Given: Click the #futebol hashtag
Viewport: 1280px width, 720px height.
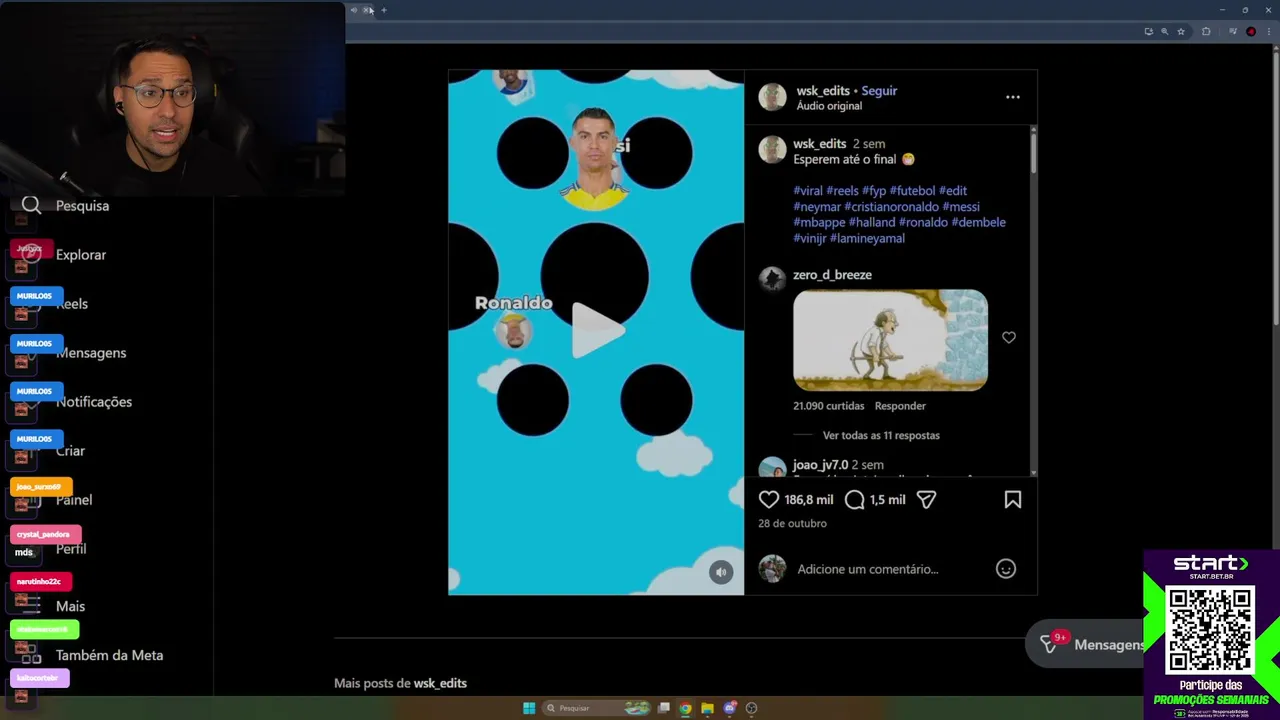Looking at the screenshot, I should [x=912, y=190].
